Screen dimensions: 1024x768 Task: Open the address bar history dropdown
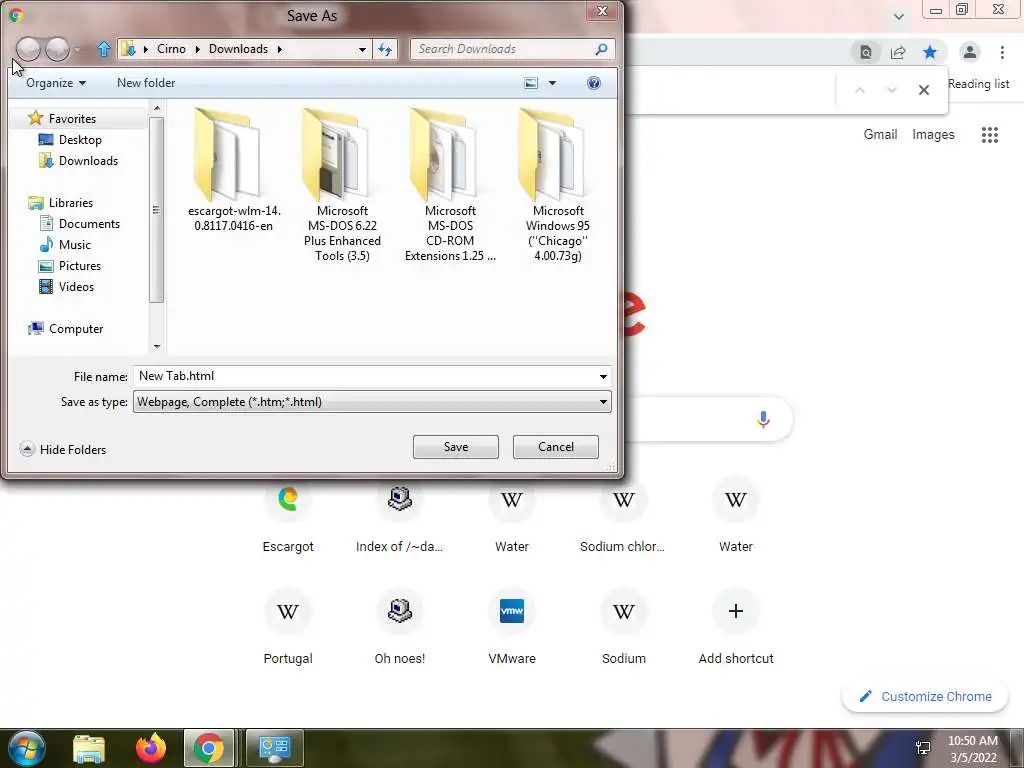pos(362,49)
